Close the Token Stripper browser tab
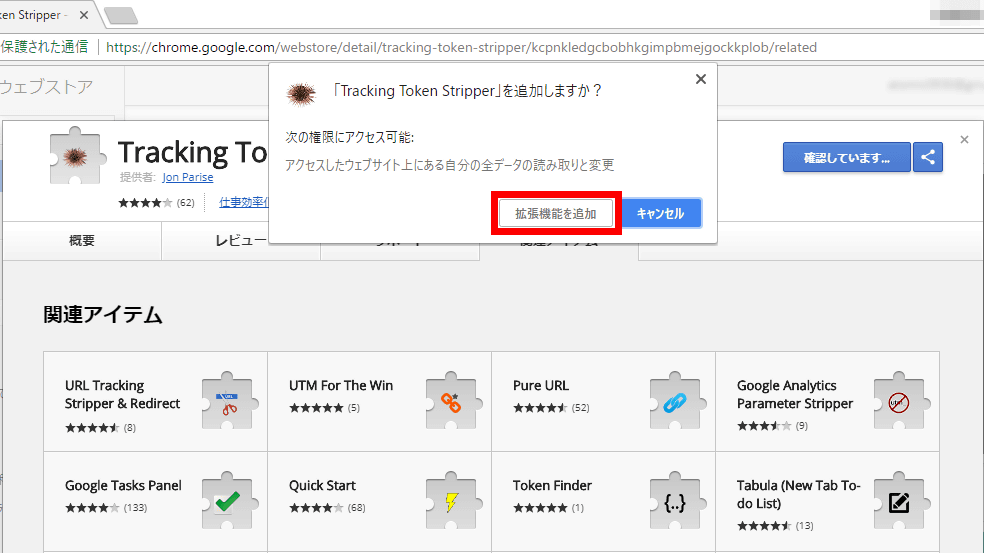984x553 pixels. tap(84, 14)
